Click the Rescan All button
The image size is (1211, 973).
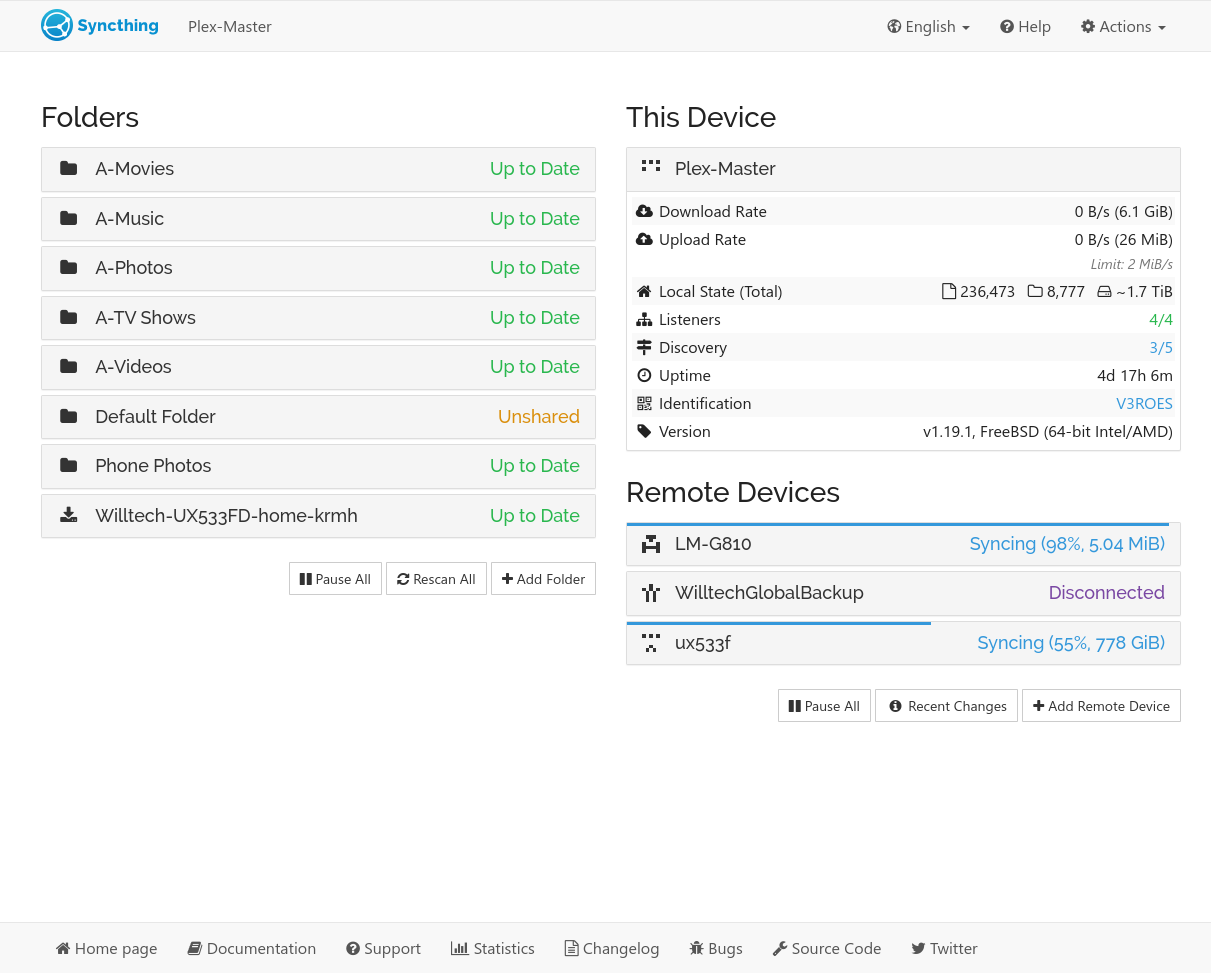click(x=436, y=578)
